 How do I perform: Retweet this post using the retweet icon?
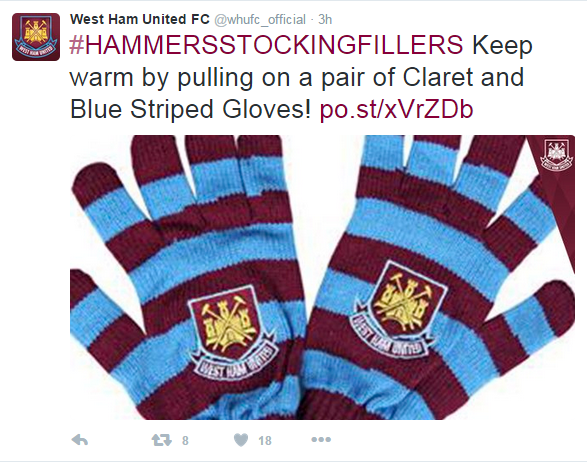coord(161,440)
